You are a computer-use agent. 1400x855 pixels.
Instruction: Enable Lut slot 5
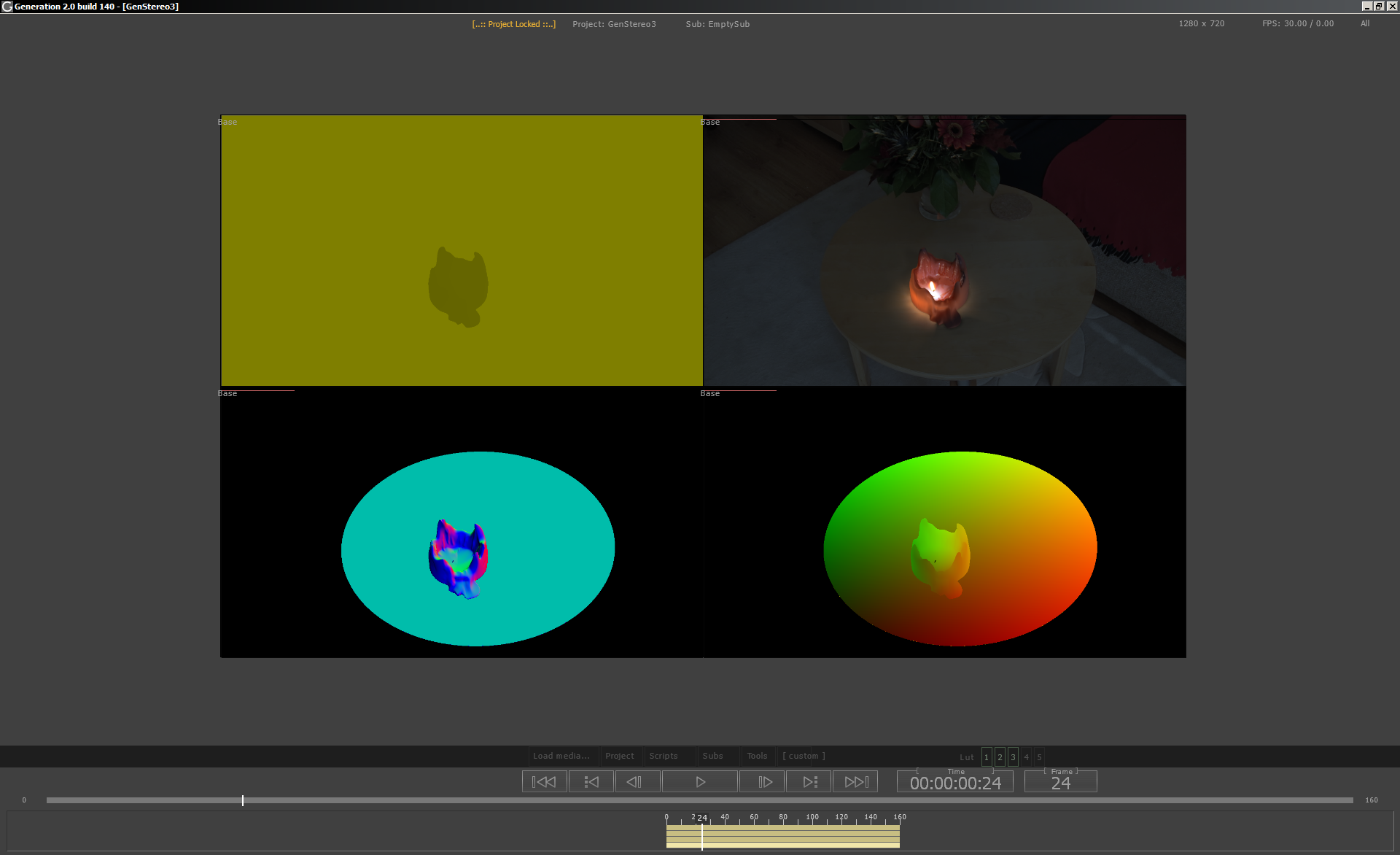[1039, 757]
